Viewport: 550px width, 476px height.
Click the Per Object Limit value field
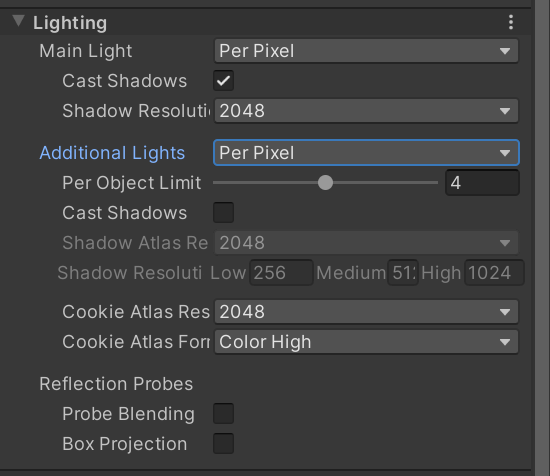click(482, 183)
